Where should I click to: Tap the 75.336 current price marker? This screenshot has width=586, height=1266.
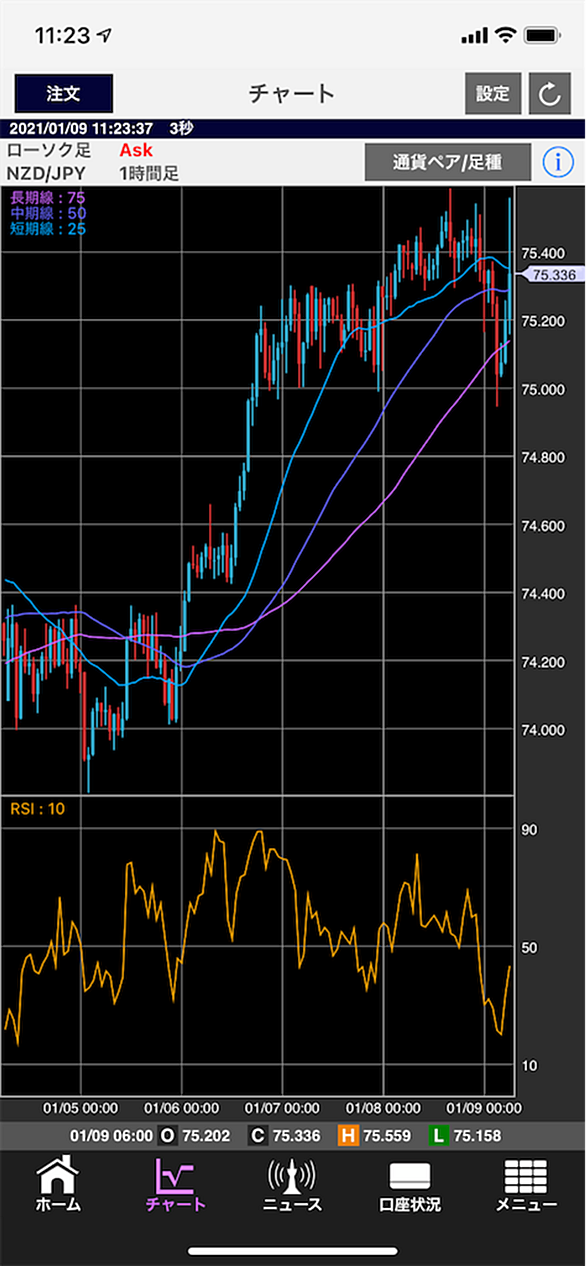click(x=551, y=274)
